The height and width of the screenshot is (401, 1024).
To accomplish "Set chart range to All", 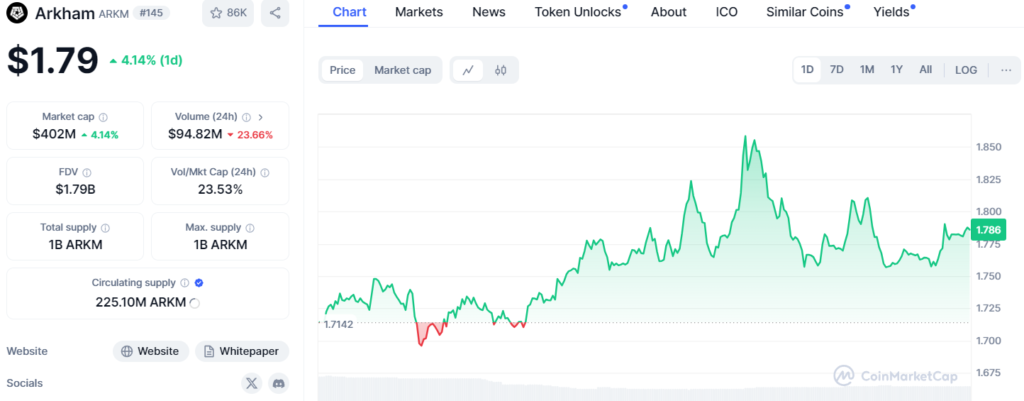I will [x=925, y=70].
